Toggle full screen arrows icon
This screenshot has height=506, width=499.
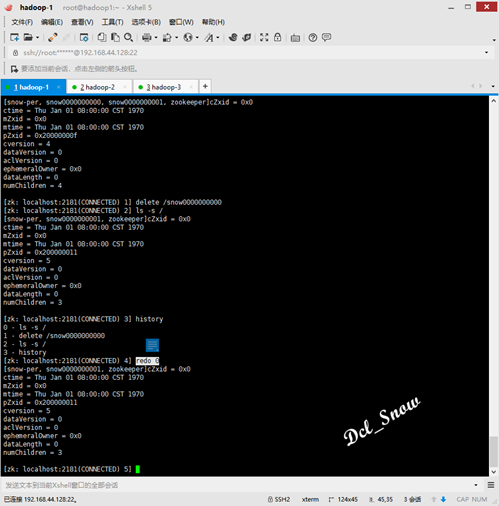(x=264, y=37)
